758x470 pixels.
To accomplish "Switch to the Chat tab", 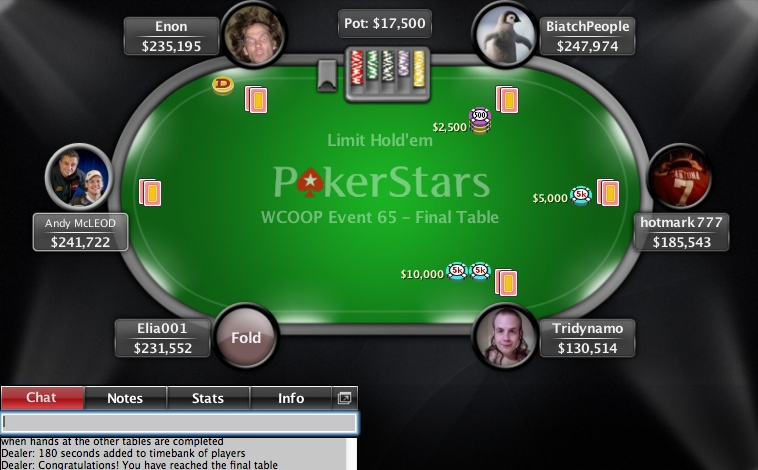I will click(42, 398).
